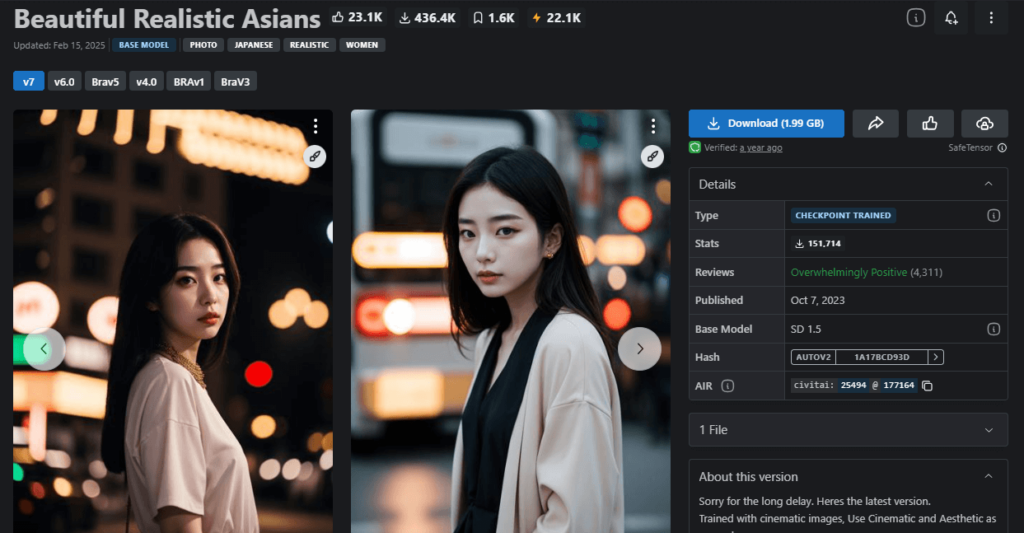Open the three-dot menu on left image
This screenshot has width=1024, height=533.
(315, 126)
